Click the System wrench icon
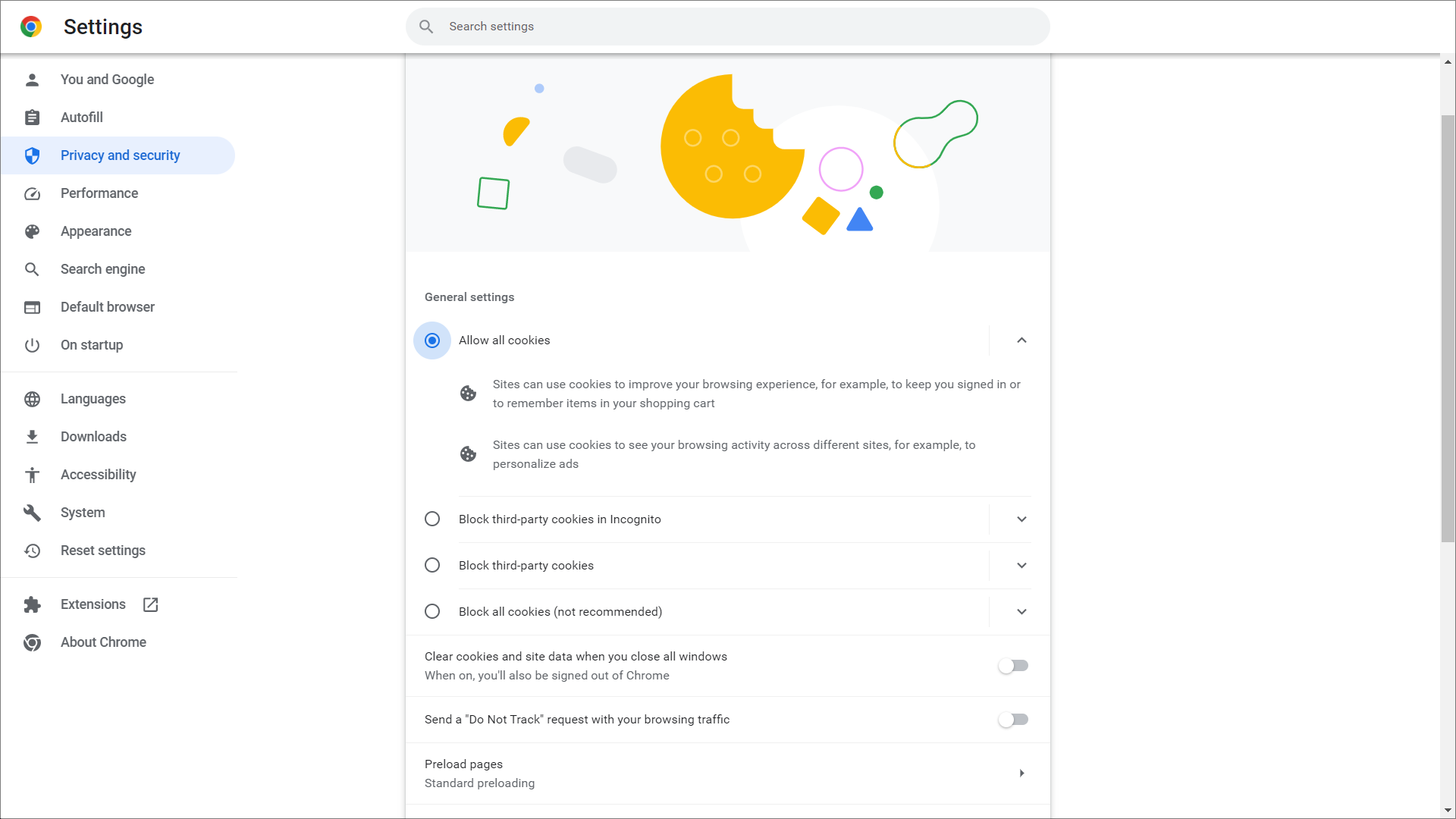 click(32, 513)
